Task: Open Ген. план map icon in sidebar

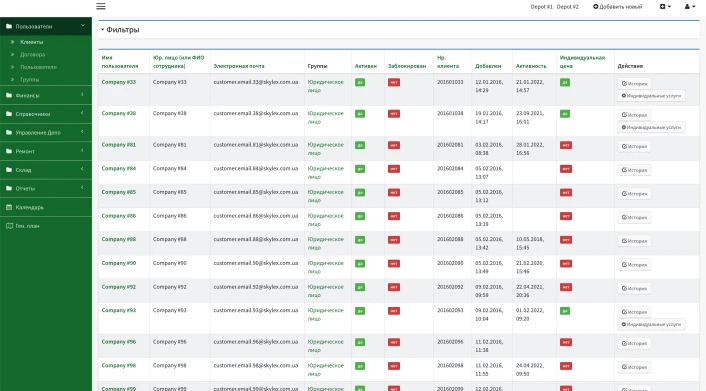Action: [x=9, y=226]
